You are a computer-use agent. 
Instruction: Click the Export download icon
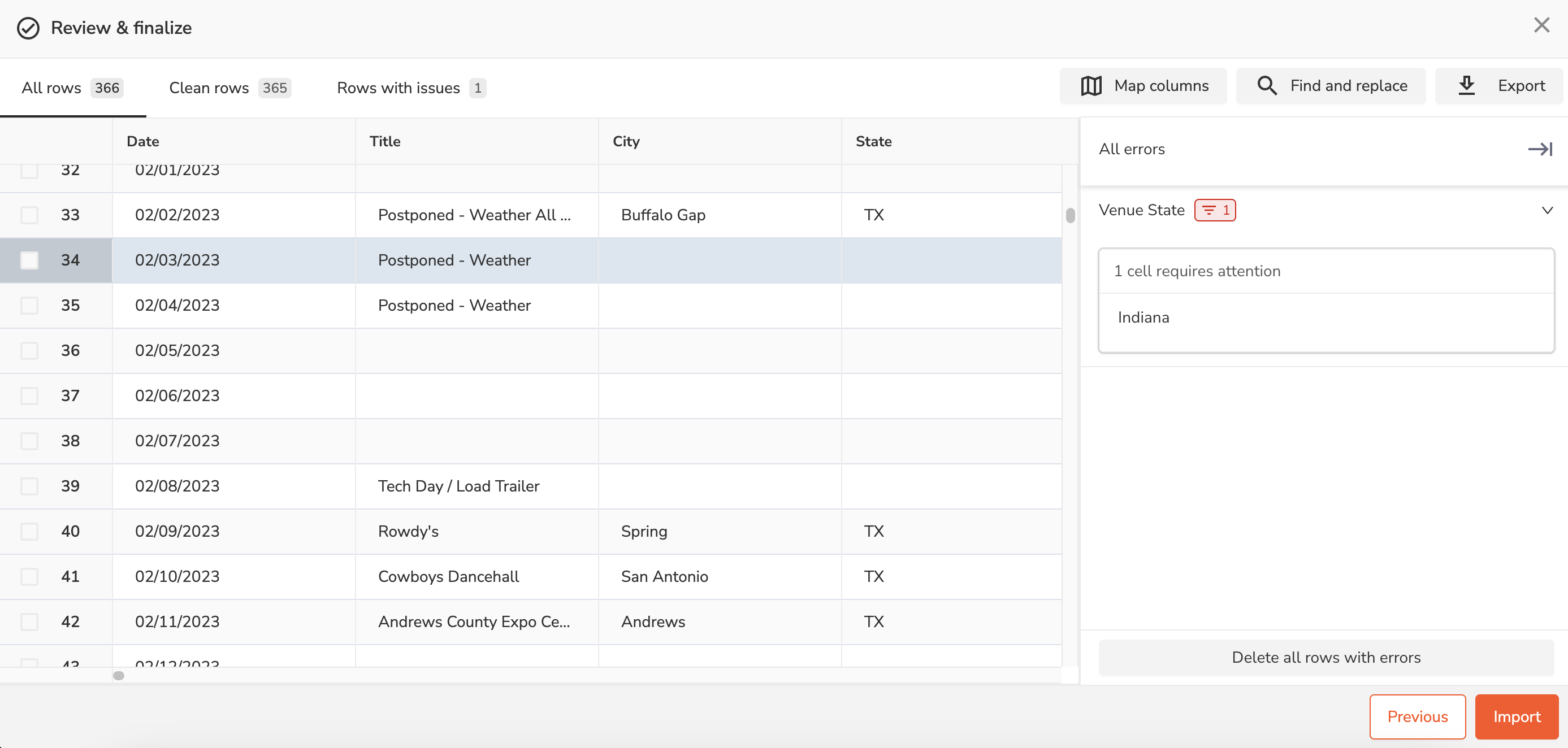[1466, 86]
